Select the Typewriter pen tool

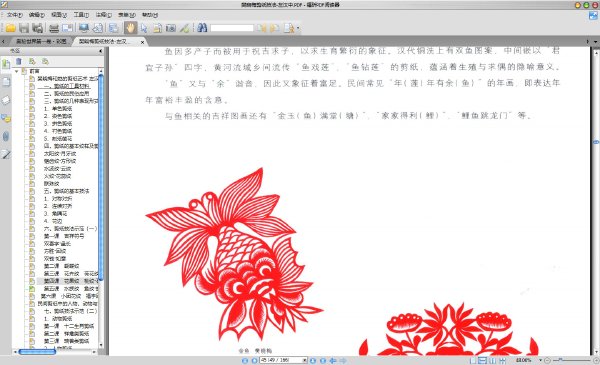[184, 28]
